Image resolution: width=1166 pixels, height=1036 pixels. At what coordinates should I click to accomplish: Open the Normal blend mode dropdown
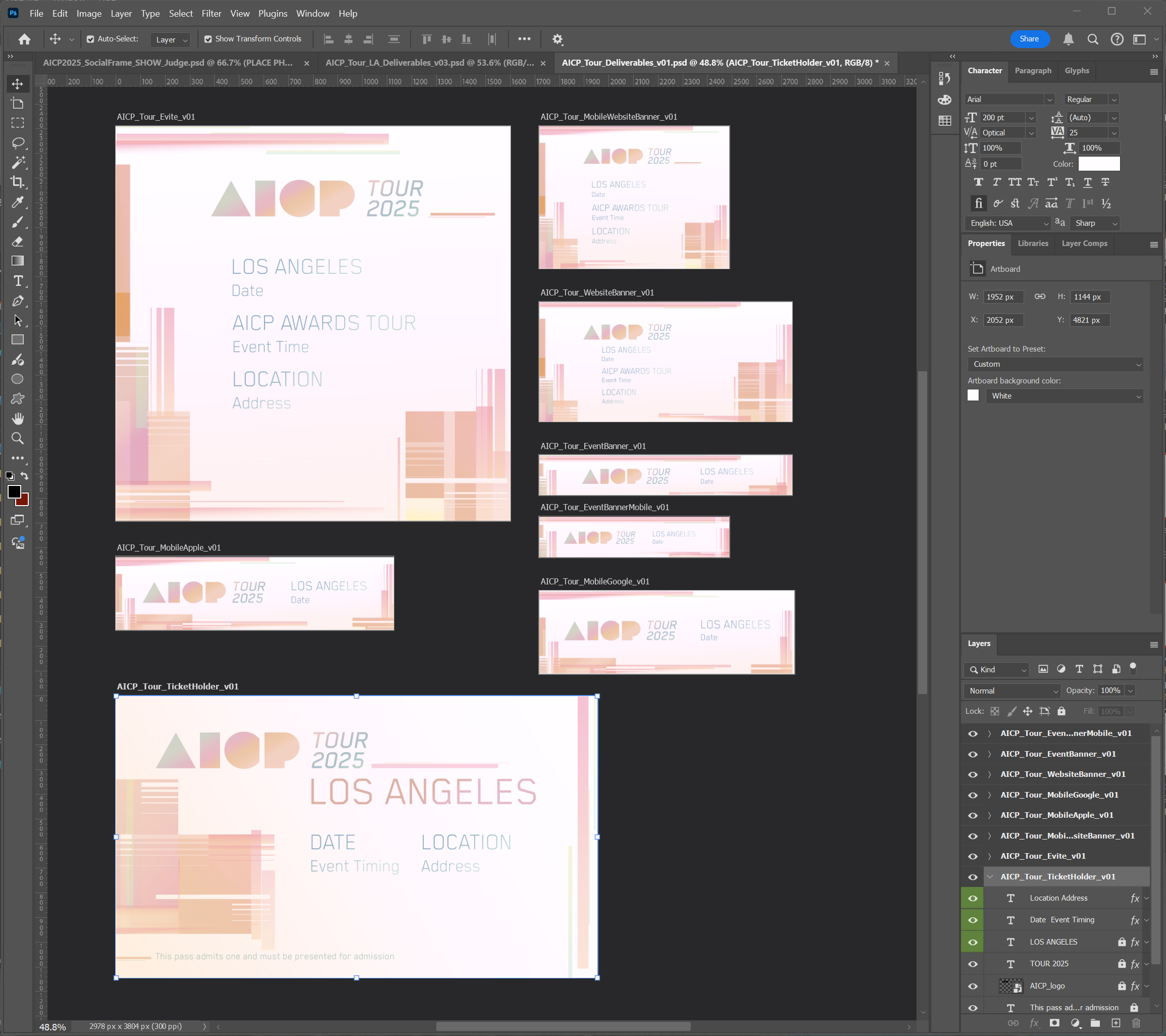pyautogui.click(x=1012, y=691)
